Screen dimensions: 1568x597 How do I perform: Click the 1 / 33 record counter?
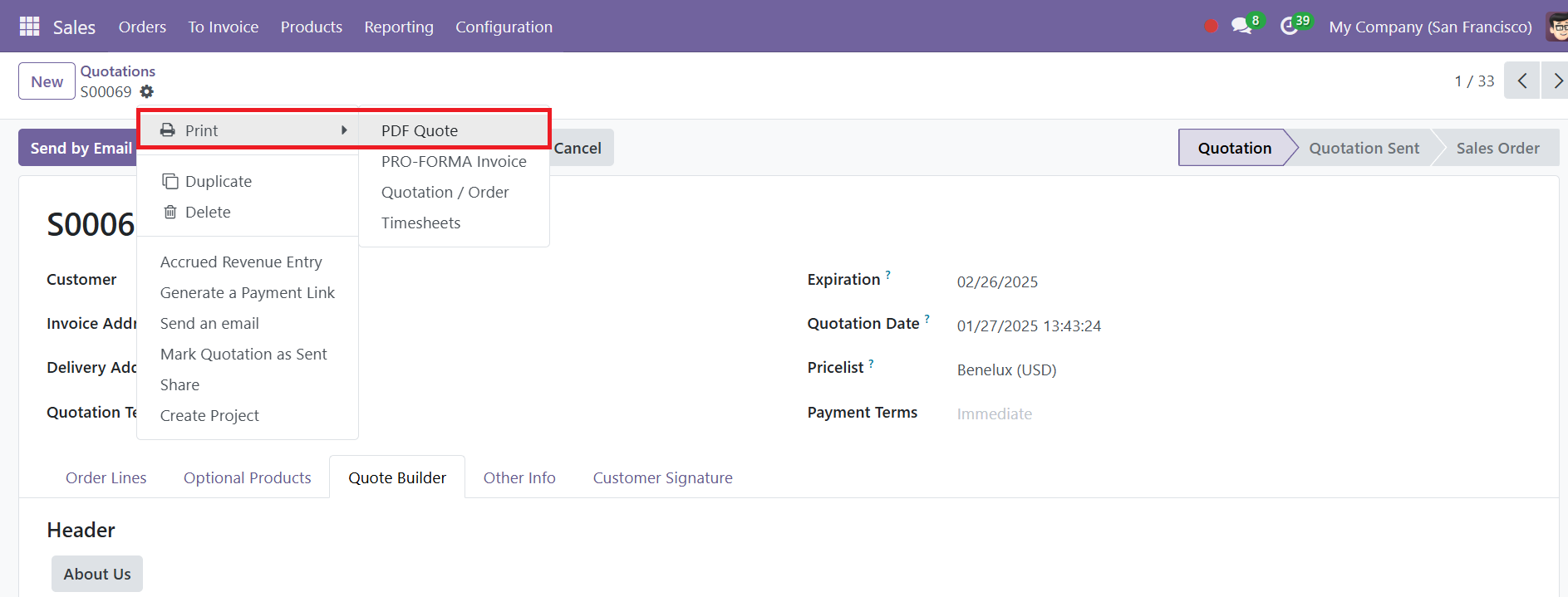pos(1474,81)
